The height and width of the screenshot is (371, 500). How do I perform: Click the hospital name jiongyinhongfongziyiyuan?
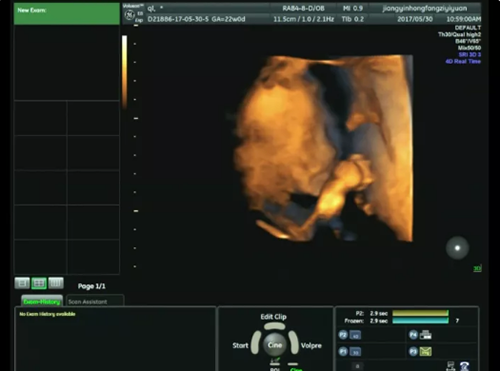(425, 8)
